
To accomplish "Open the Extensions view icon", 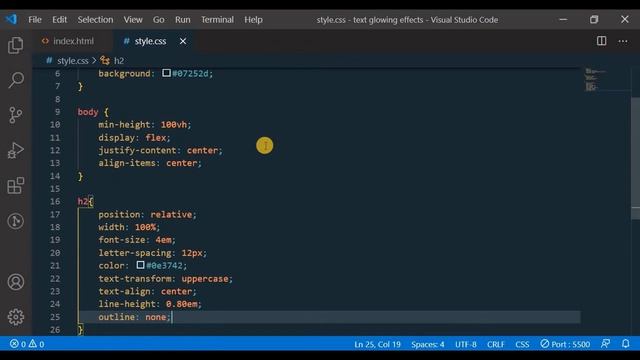I will tap(16, 186).
